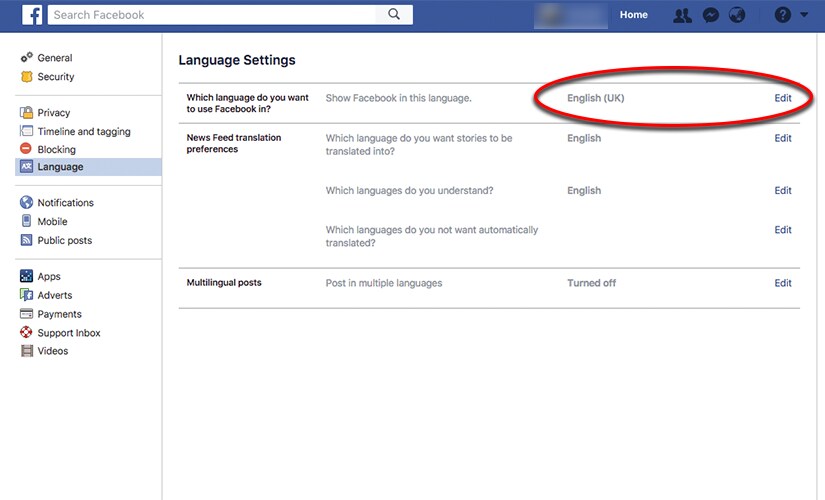Click the Mobile phone icon
This screenshot has height=500, width=825.
26,221
